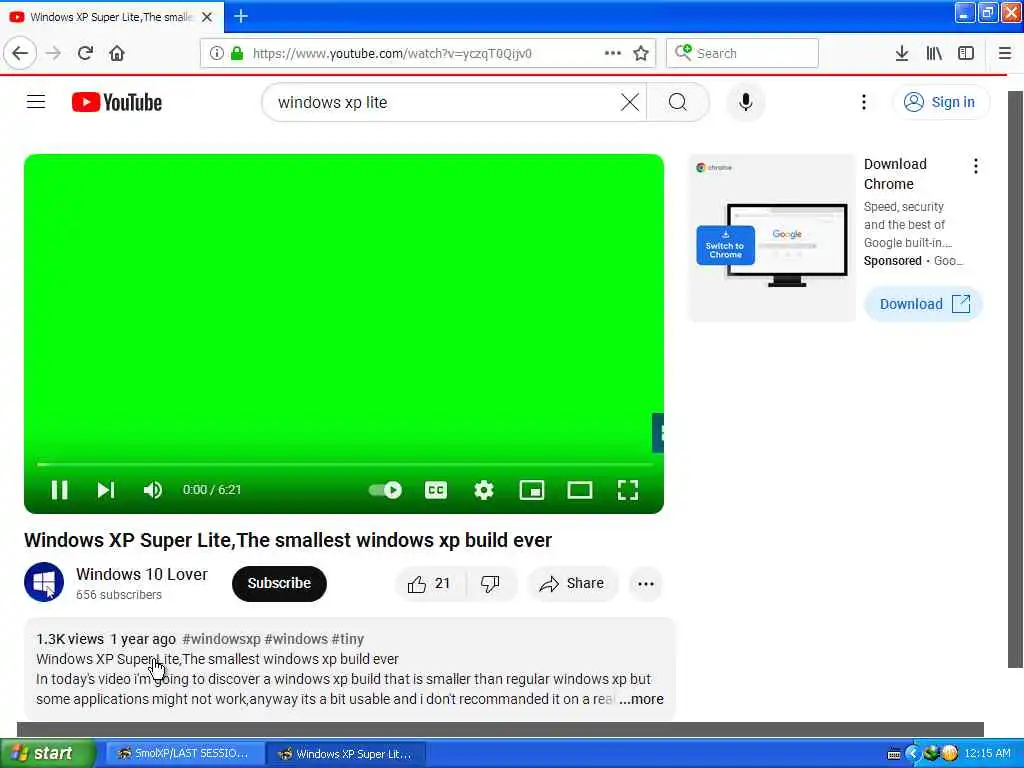Screen dimensions: 1024x768
Task: Skip to the next video
Action: [x=106, y=490]
